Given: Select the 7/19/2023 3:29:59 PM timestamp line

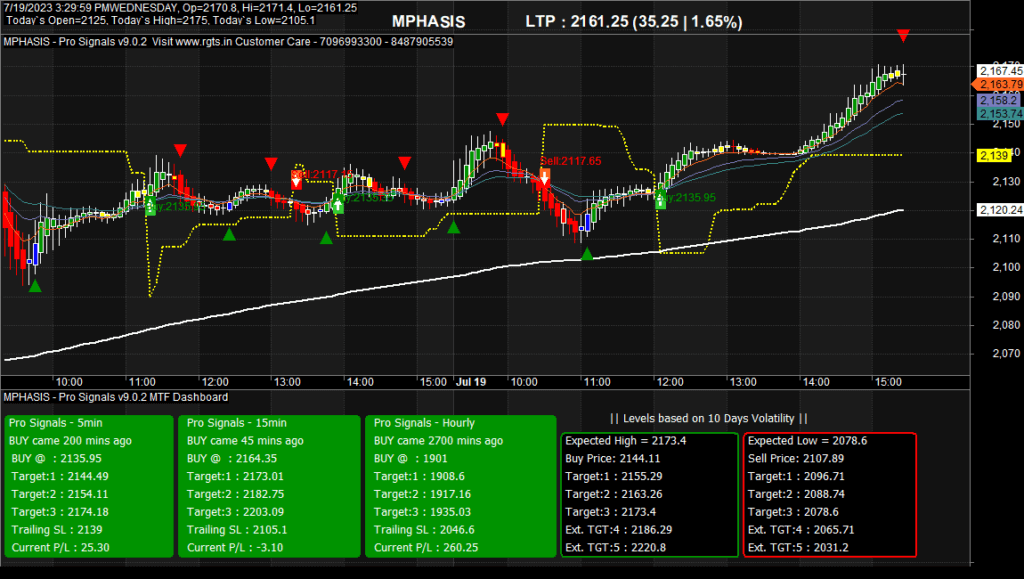Looking at the screenshot, I should [x=180, y=8].
